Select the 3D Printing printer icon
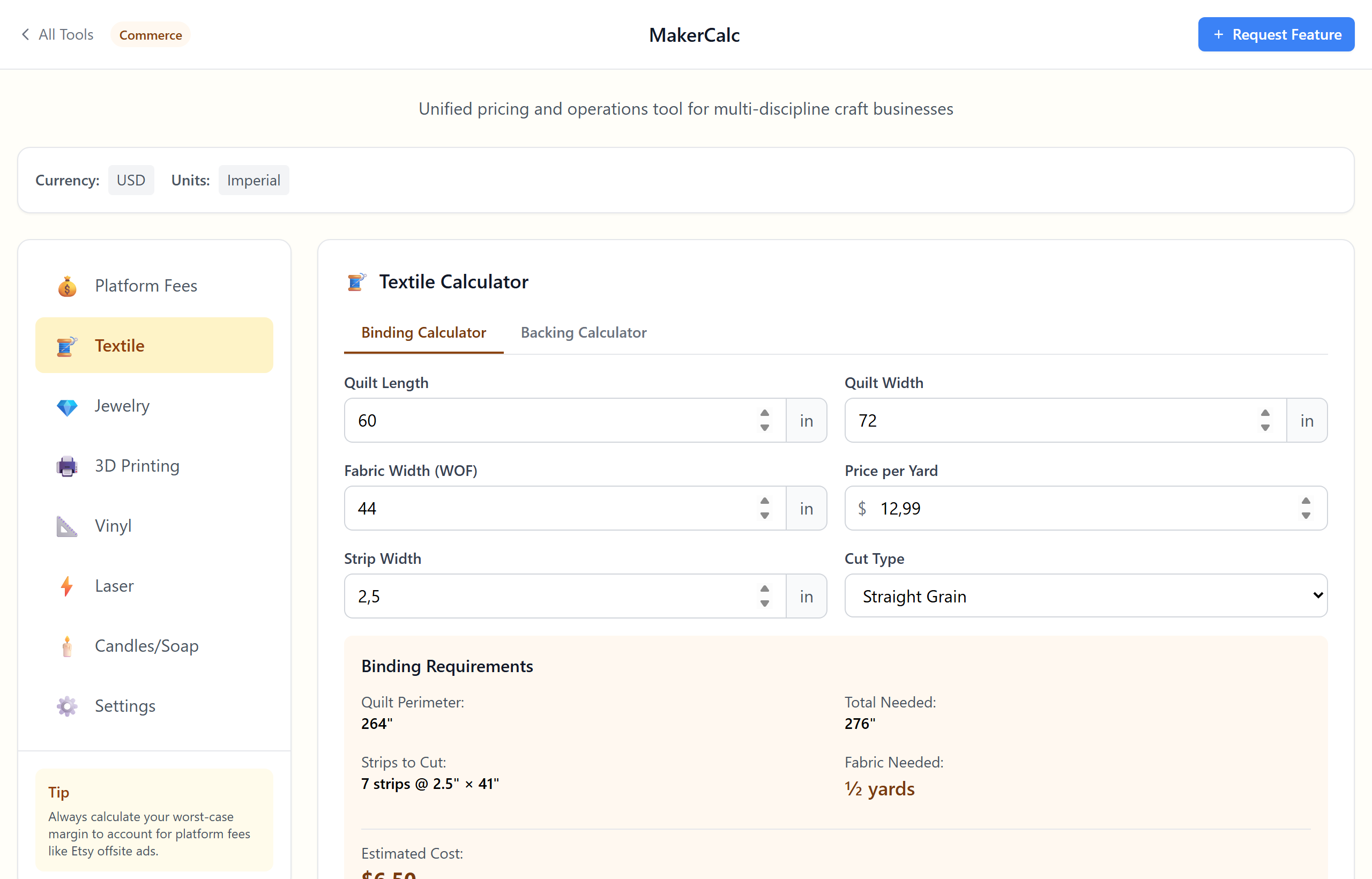 67,466
